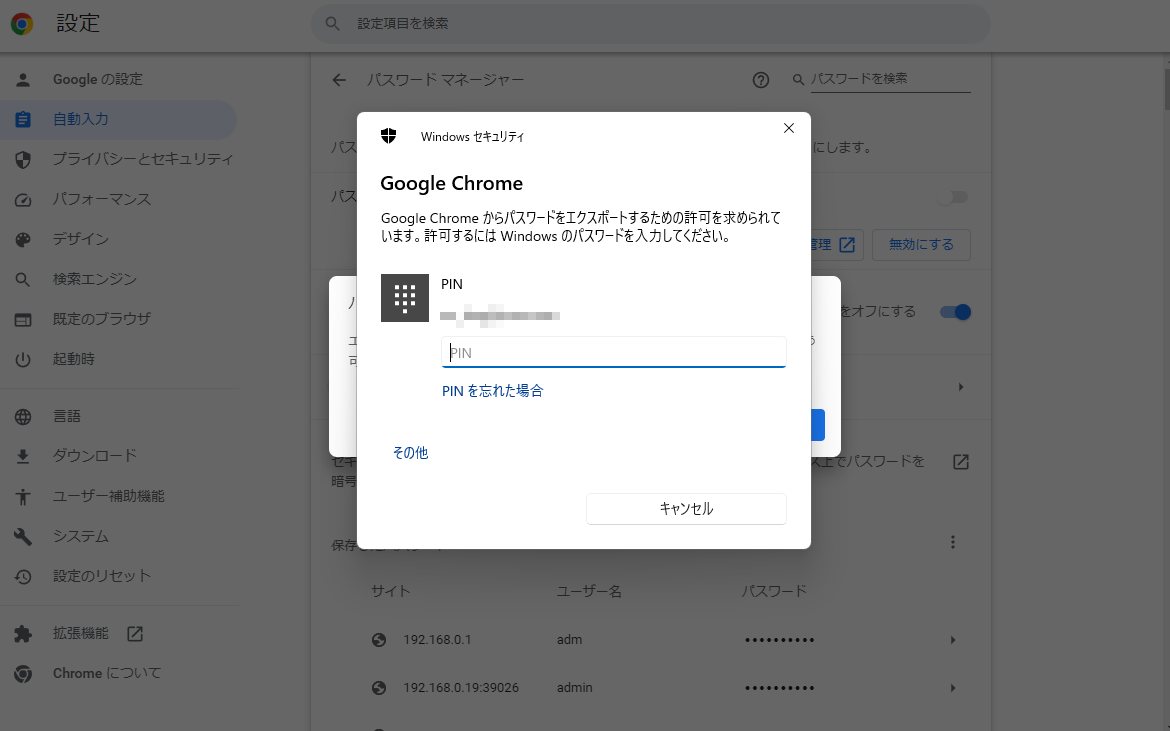Open the Google の設定 section
Image resolution: width=1170 pixels, height=731 pixels.
pos(119,80)
